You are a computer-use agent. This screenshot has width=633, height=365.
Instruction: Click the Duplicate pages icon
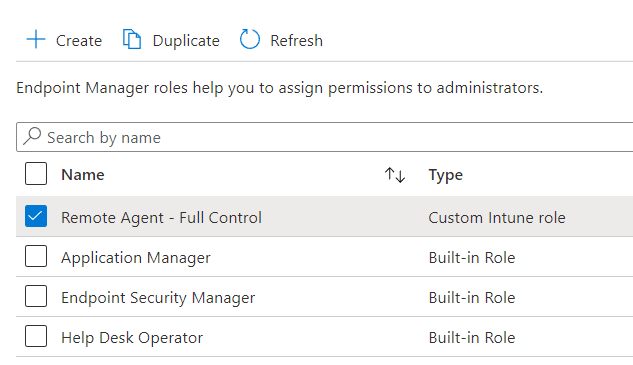[132, 40]
